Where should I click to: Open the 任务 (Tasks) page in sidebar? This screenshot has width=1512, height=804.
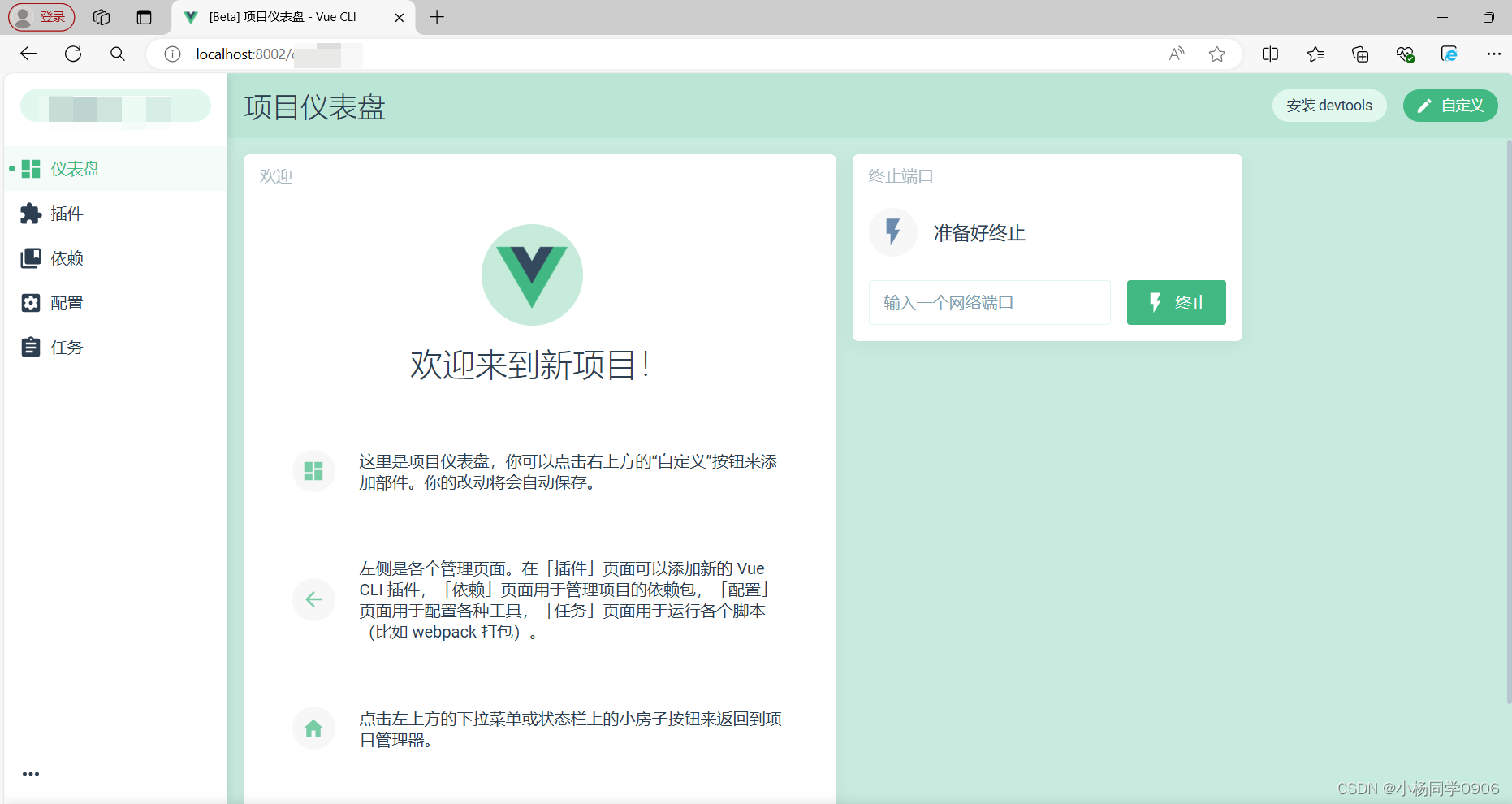67,348
